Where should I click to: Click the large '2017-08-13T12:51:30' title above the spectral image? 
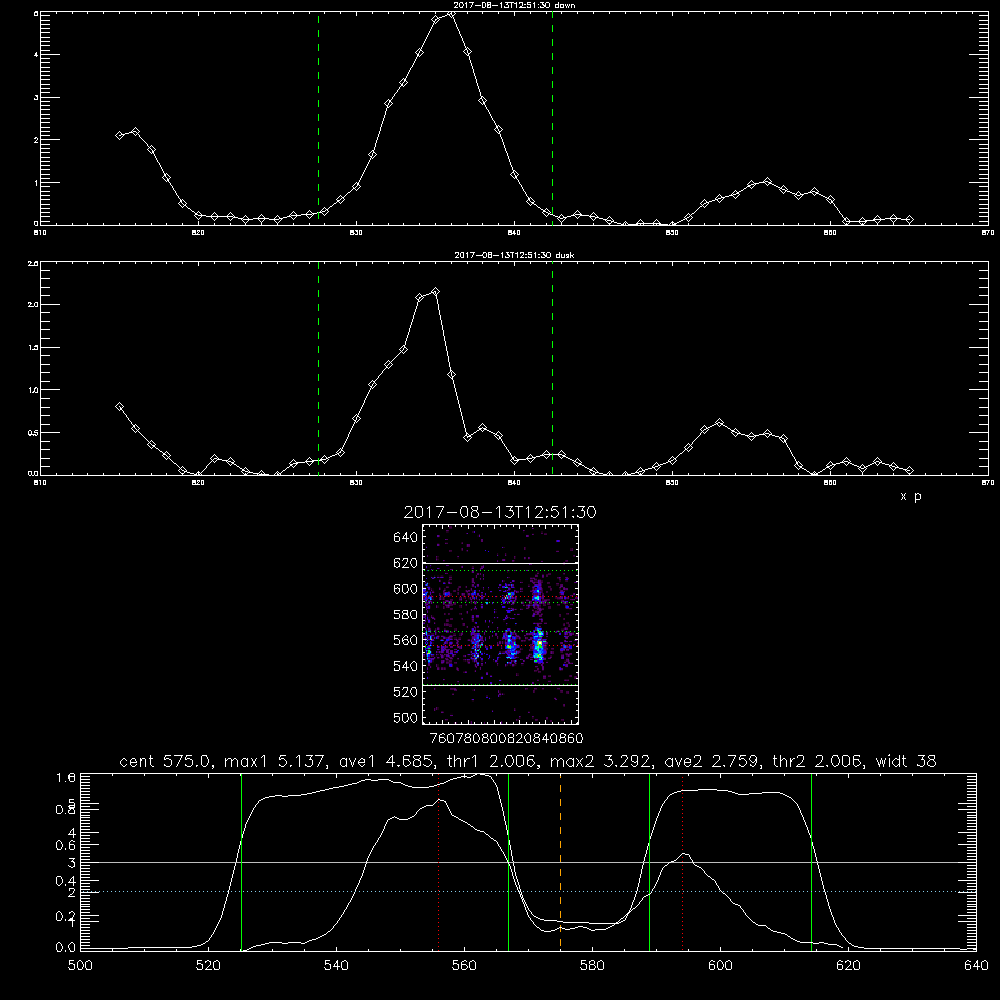[500, 512]
